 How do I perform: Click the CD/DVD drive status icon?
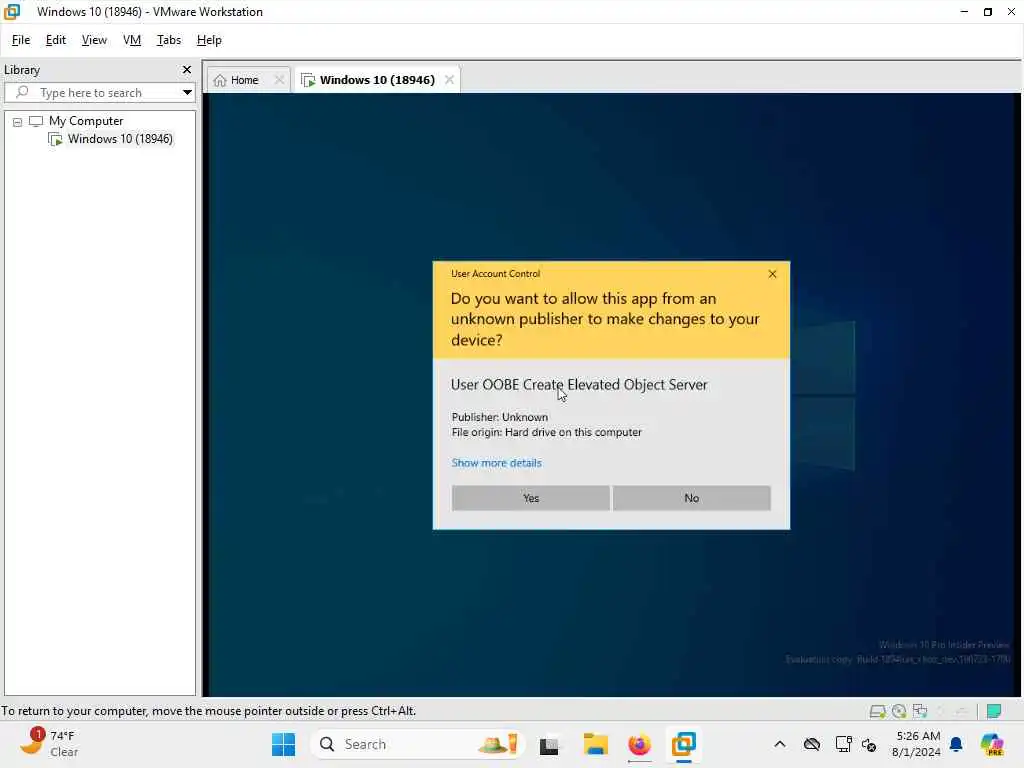point(899,711)
